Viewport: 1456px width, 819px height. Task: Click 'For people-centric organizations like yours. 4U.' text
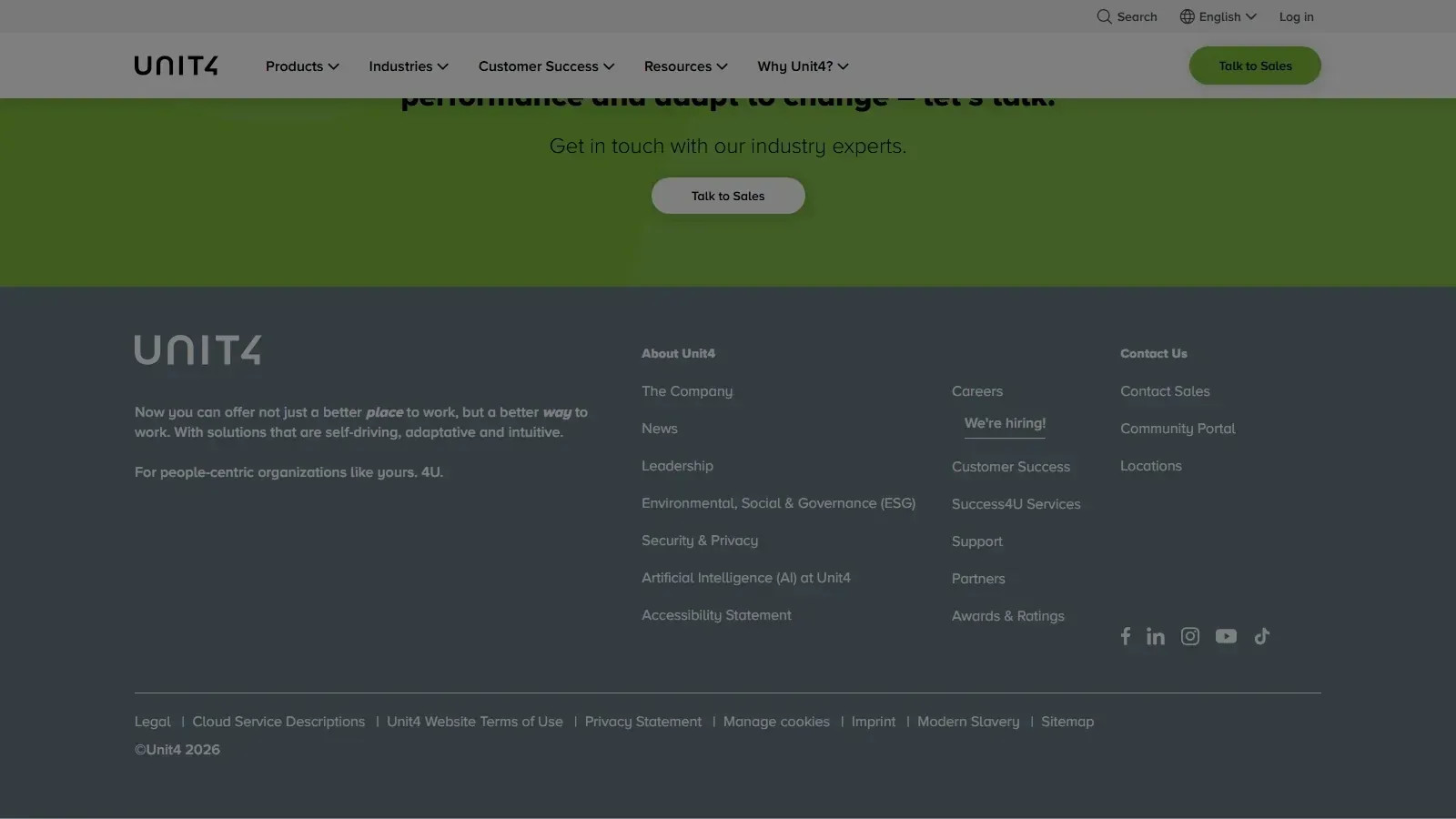coord(288,472)
